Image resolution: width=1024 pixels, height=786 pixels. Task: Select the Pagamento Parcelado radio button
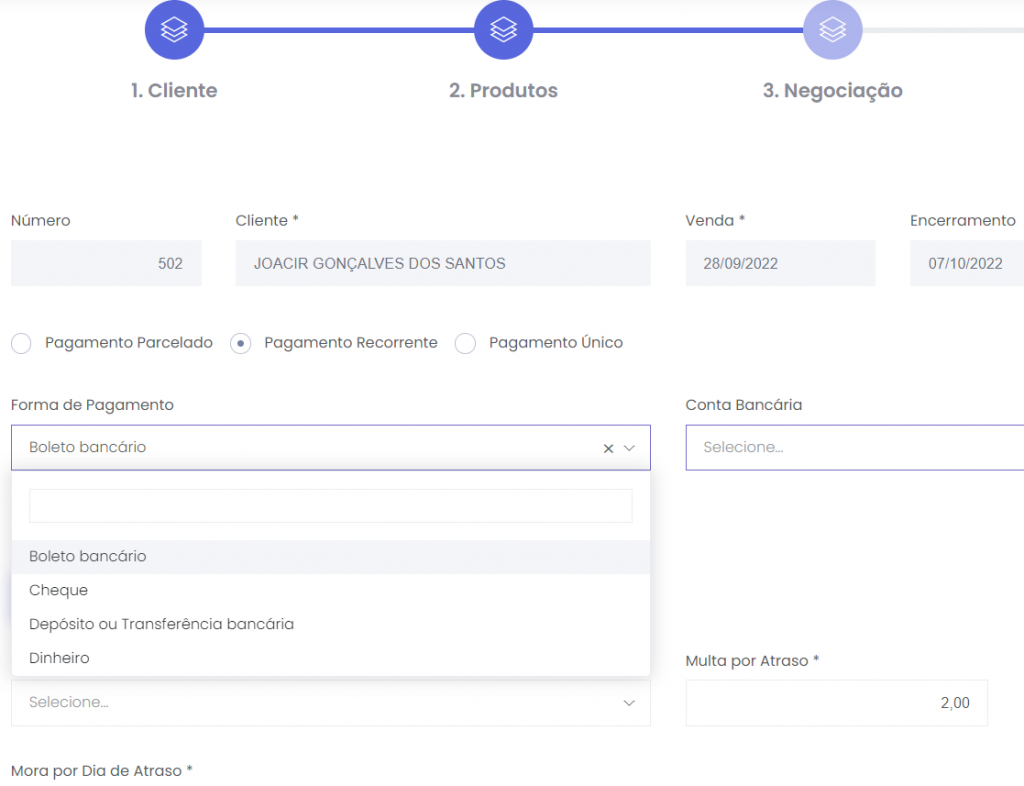click(21, 344)
